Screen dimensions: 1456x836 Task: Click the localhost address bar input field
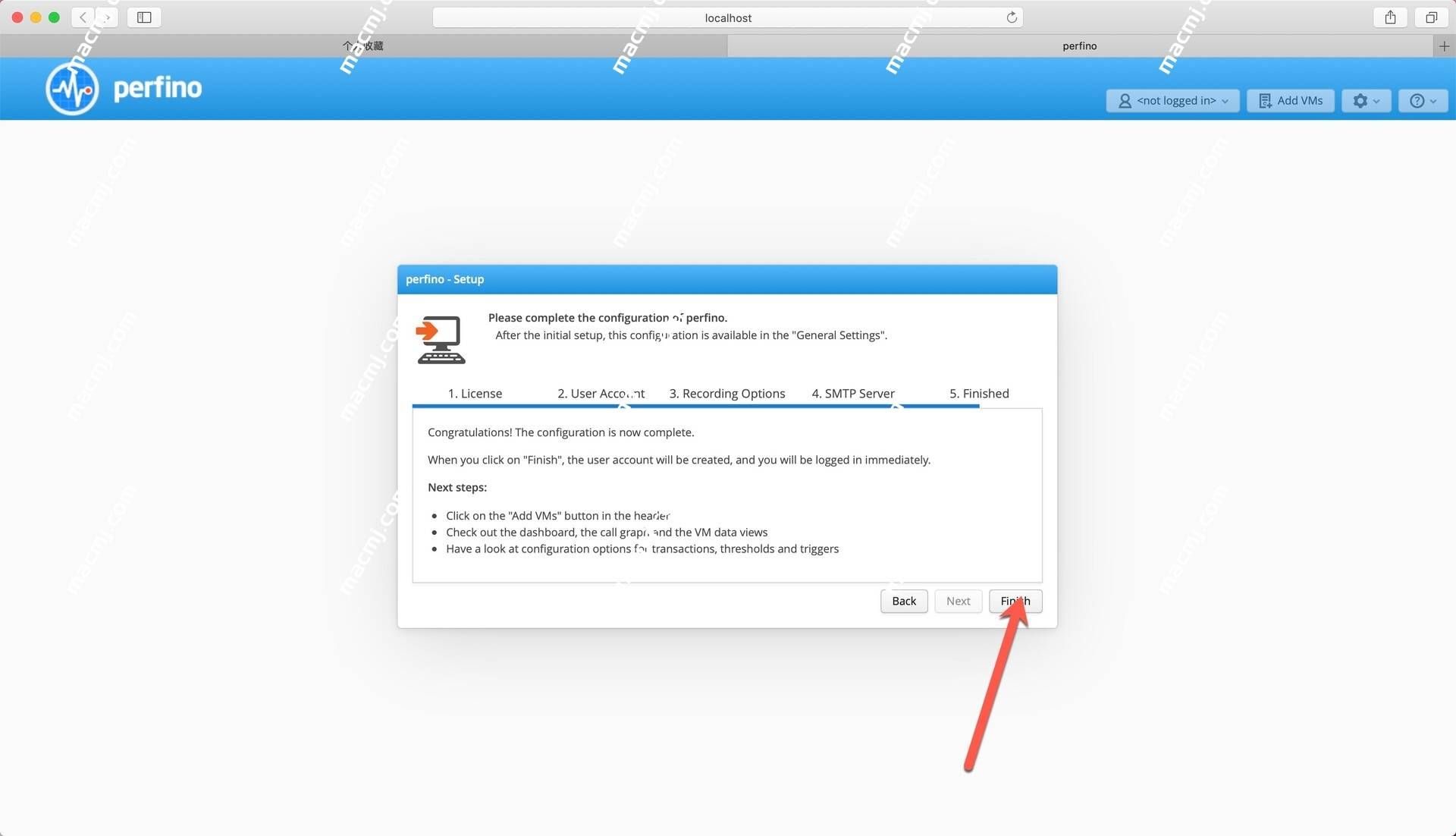[x=727, y=17]
